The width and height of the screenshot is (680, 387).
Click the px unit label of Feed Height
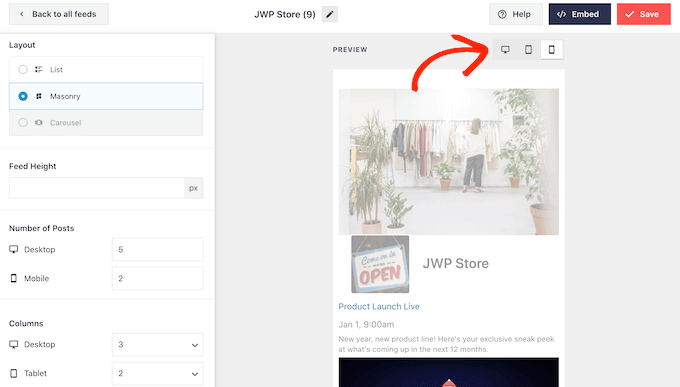[x=193, y=188]
